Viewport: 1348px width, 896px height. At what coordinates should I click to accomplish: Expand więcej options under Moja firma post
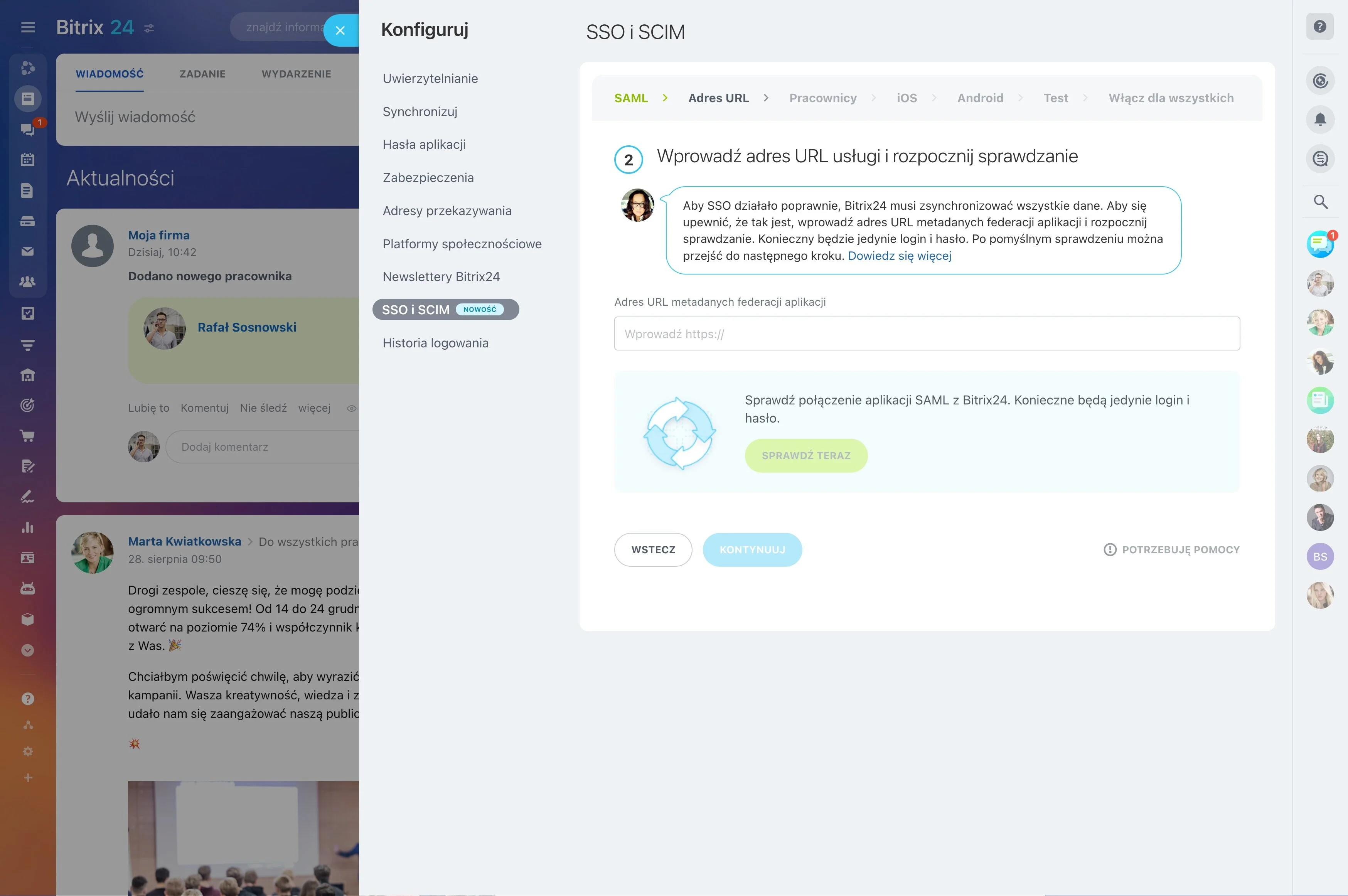click(x=314, y=408)
